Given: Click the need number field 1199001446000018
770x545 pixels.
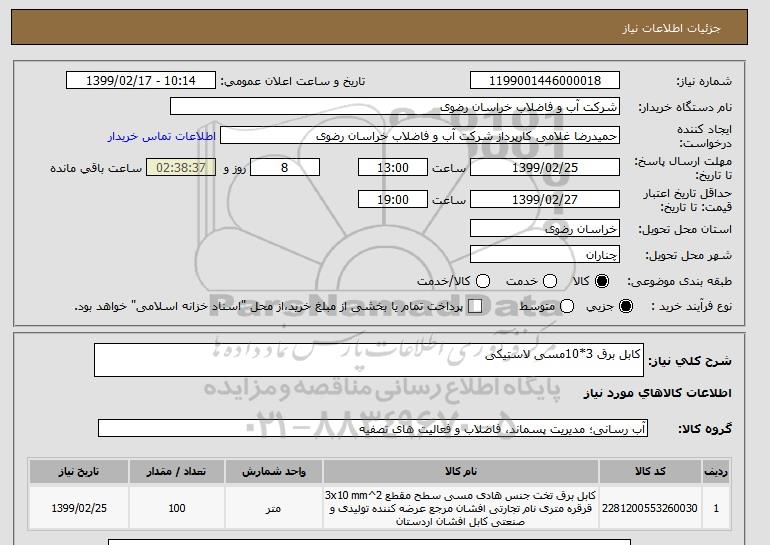Looking at the screenshot, I should tap(545, 81).
